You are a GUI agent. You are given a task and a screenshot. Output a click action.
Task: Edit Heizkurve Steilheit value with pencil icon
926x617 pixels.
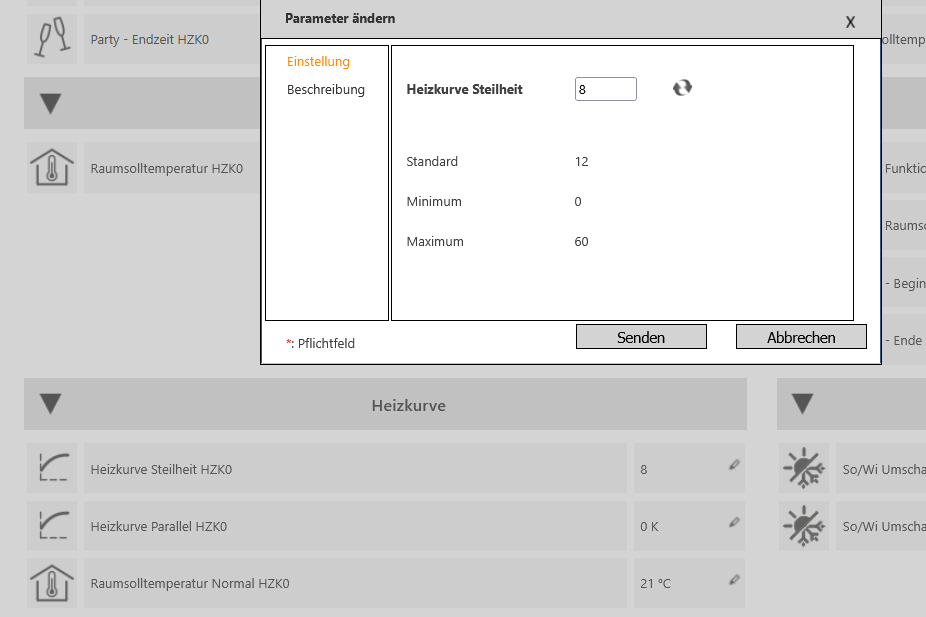pyautogui.click(x=734, y=465)
